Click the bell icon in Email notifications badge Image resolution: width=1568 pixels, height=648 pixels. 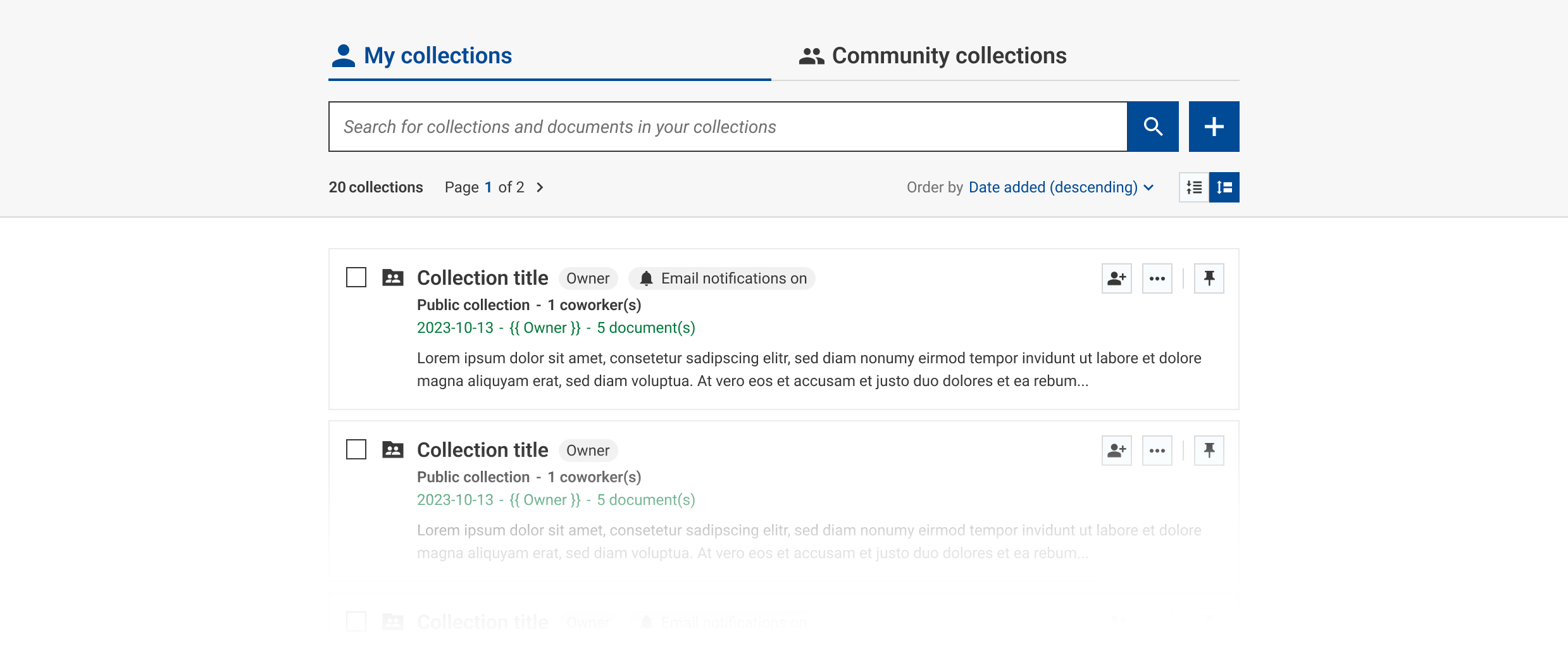(646, 278)
